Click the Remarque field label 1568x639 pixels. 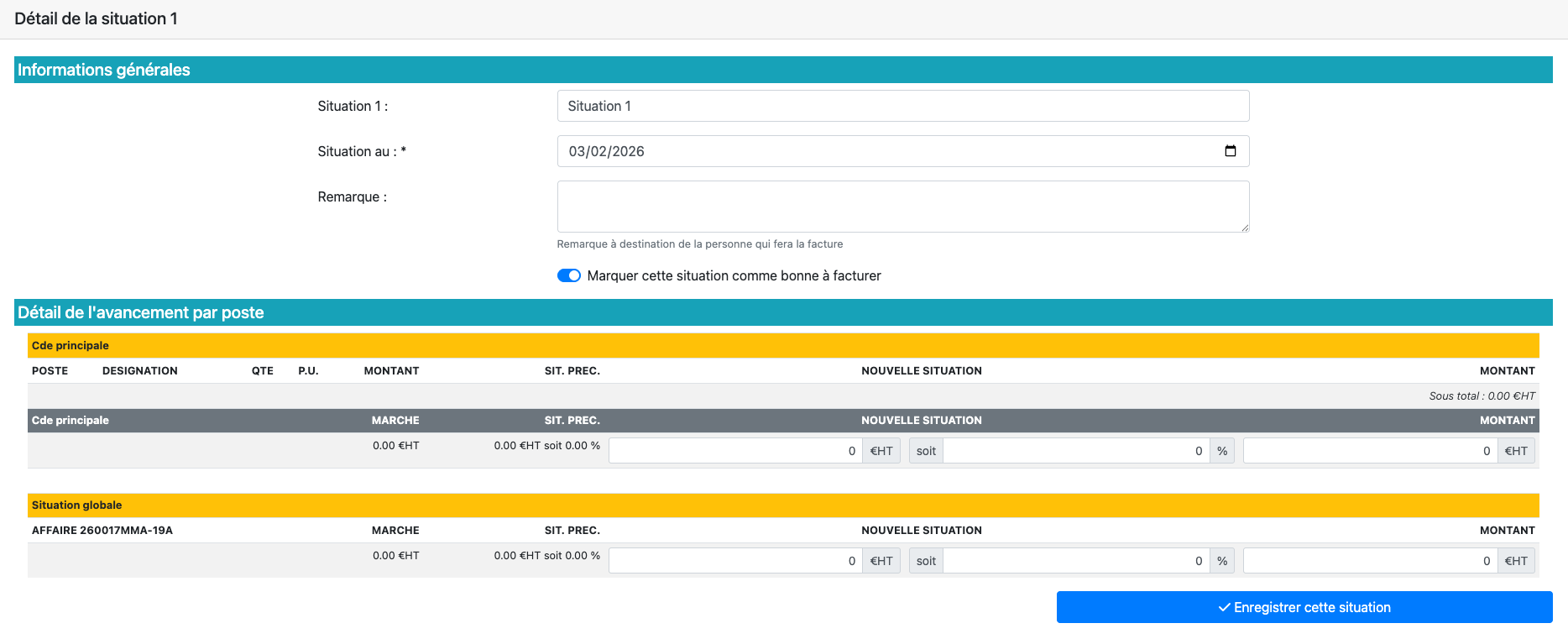(352, 196)
